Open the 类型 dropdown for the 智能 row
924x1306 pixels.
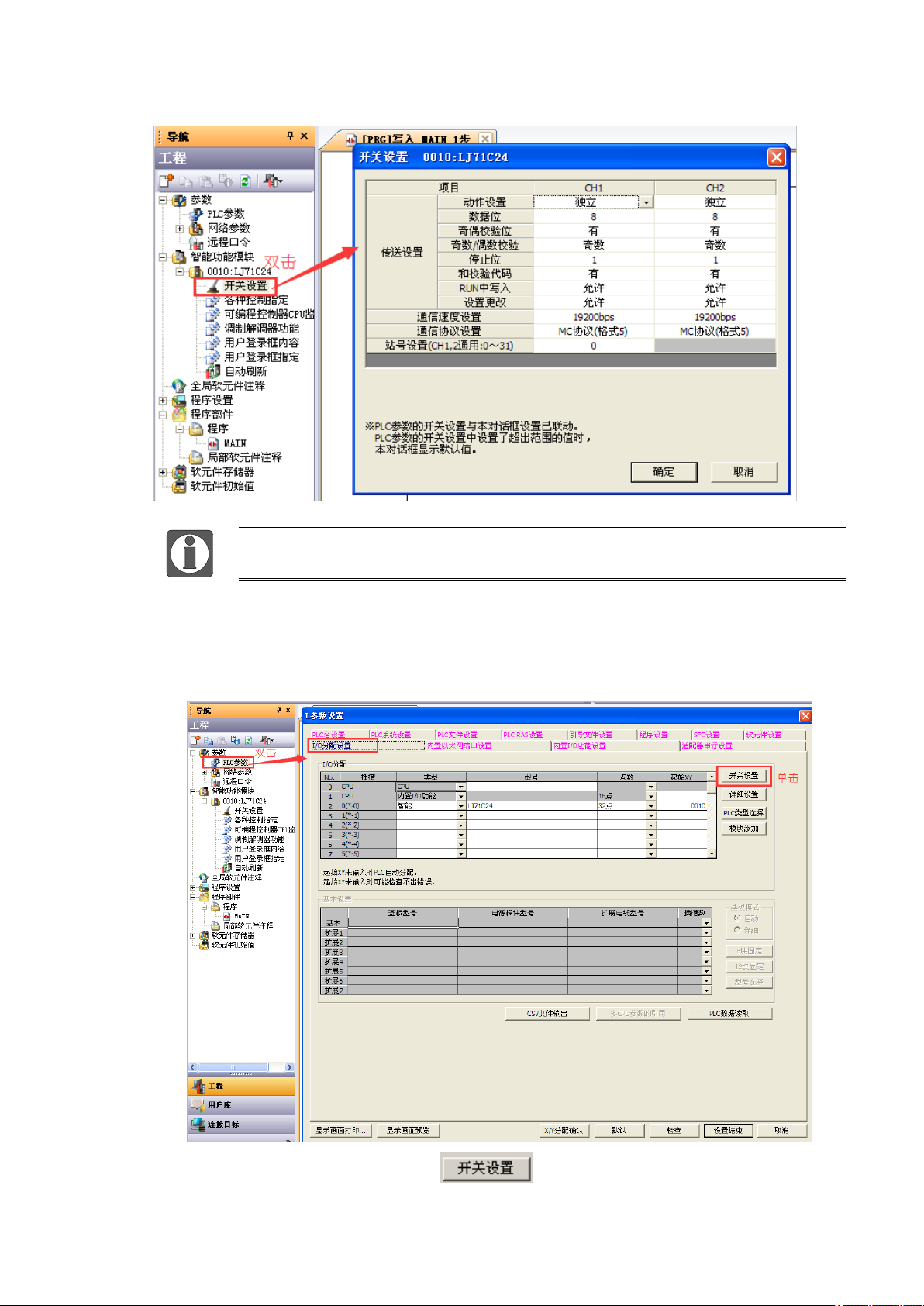click(x=460, y=806)
